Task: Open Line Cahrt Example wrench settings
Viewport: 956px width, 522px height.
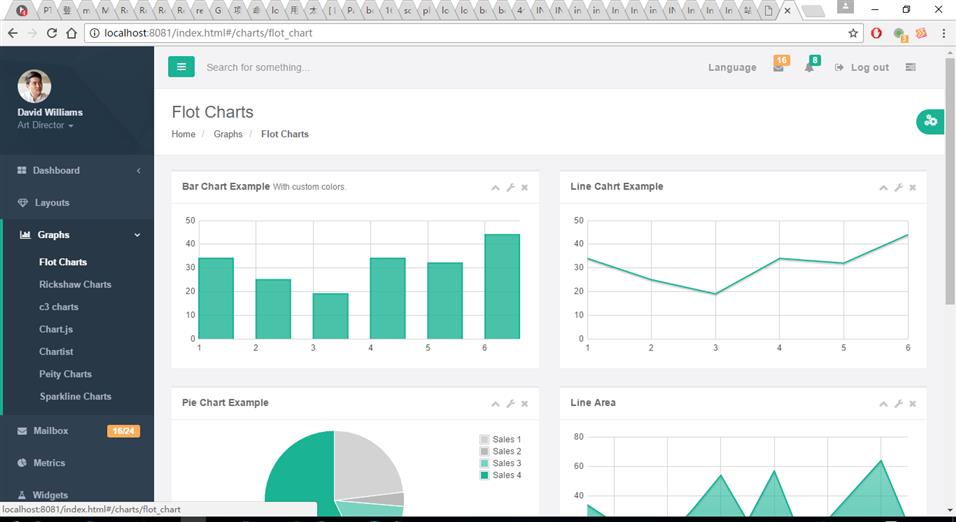Action: (899, 187)
